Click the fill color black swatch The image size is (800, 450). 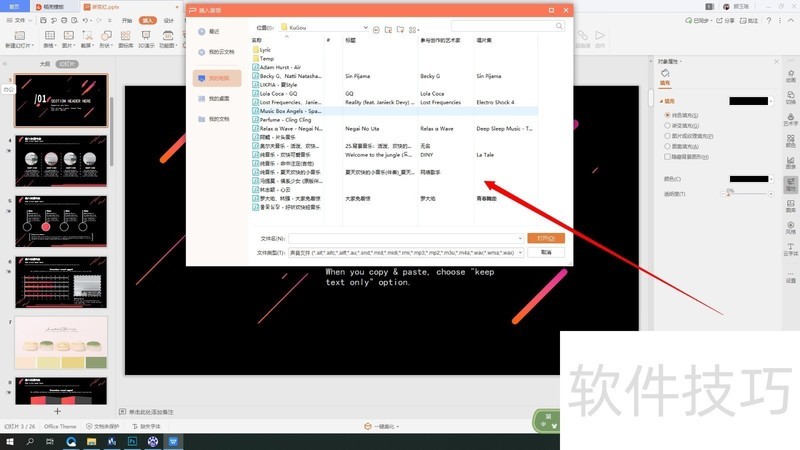point(748,101)
